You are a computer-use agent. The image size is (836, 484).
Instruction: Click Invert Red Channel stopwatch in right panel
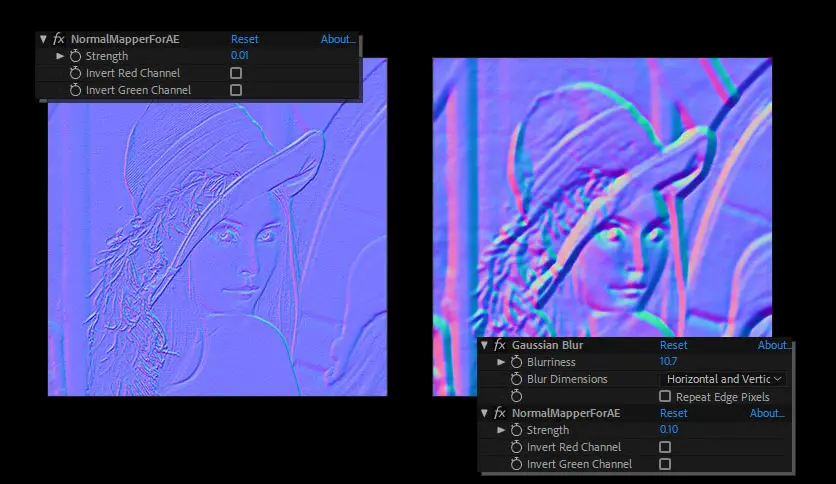point(516,447)
